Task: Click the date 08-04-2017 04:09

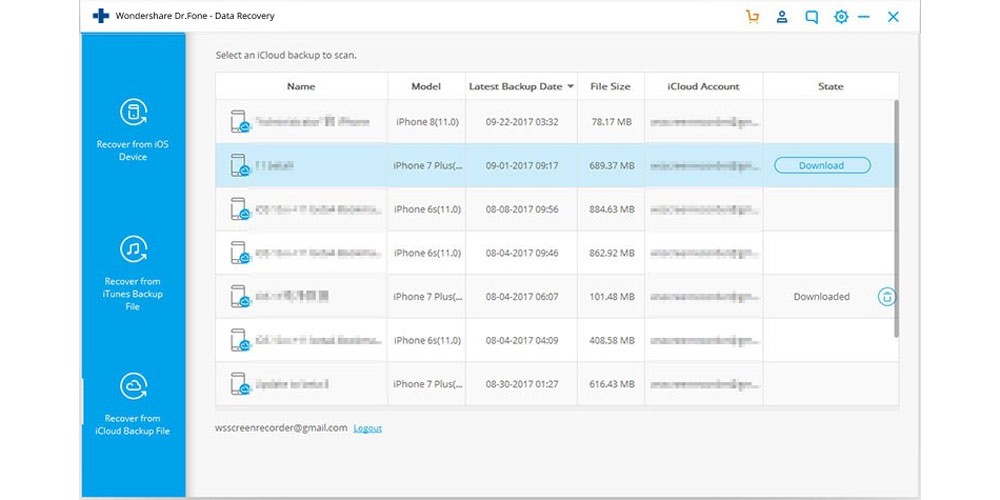Action: click(x=522, y=341)
